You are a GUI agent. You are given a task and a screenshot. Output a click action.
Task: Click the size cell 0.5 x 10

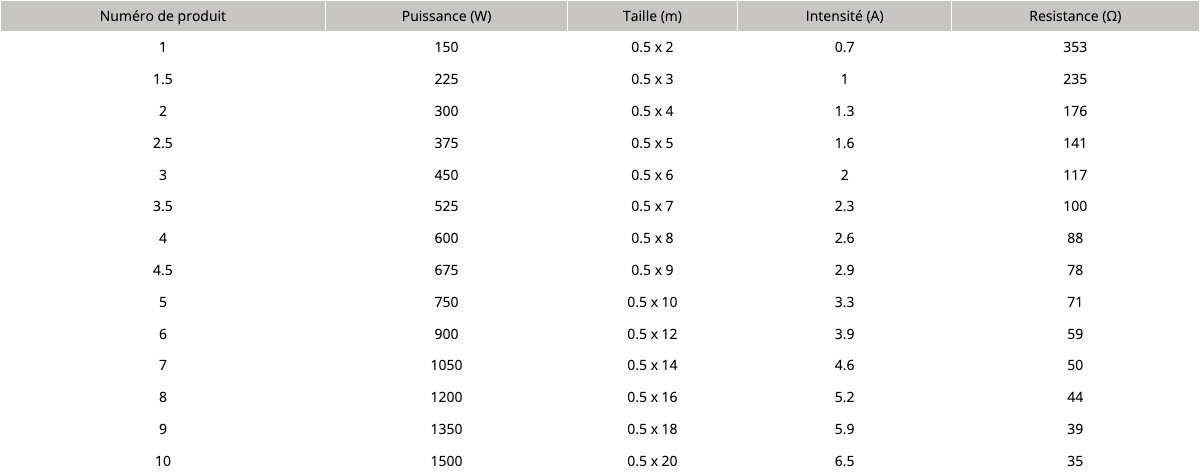[x=652, y=302]
